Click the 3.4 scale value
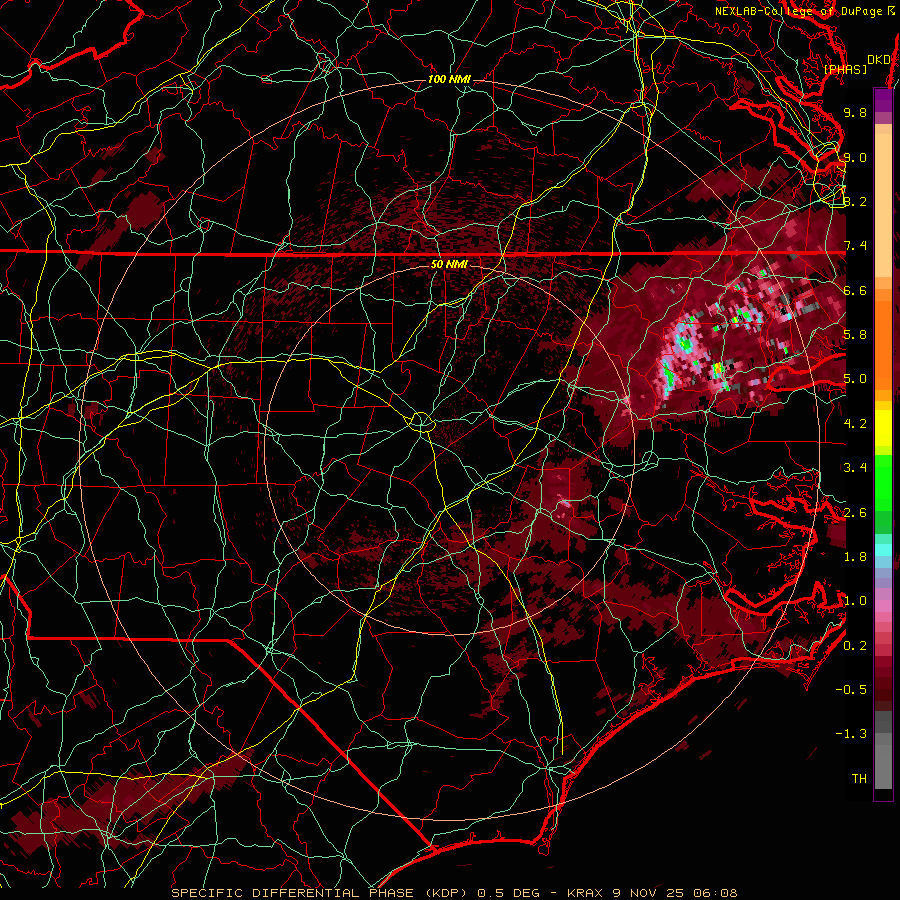Screen dimensions: 900x900 pos(855,468)
